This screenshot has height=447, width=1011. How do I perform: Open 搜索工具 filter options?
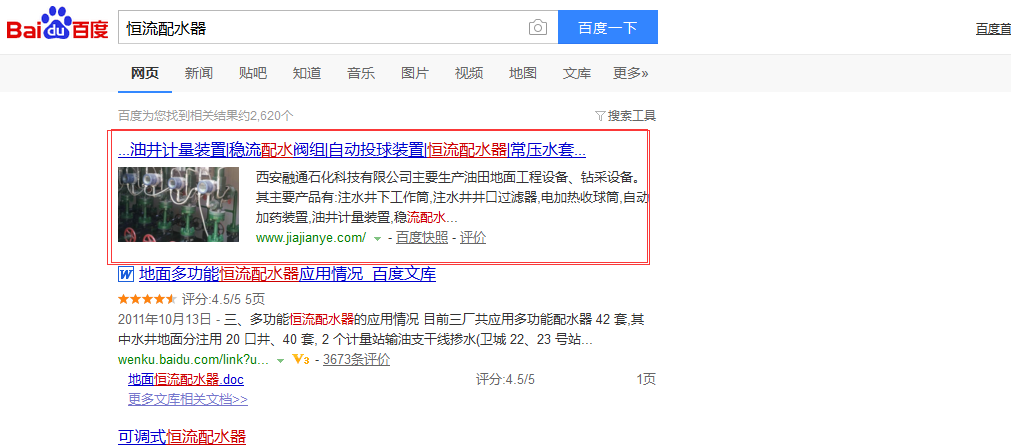[625, 116]
